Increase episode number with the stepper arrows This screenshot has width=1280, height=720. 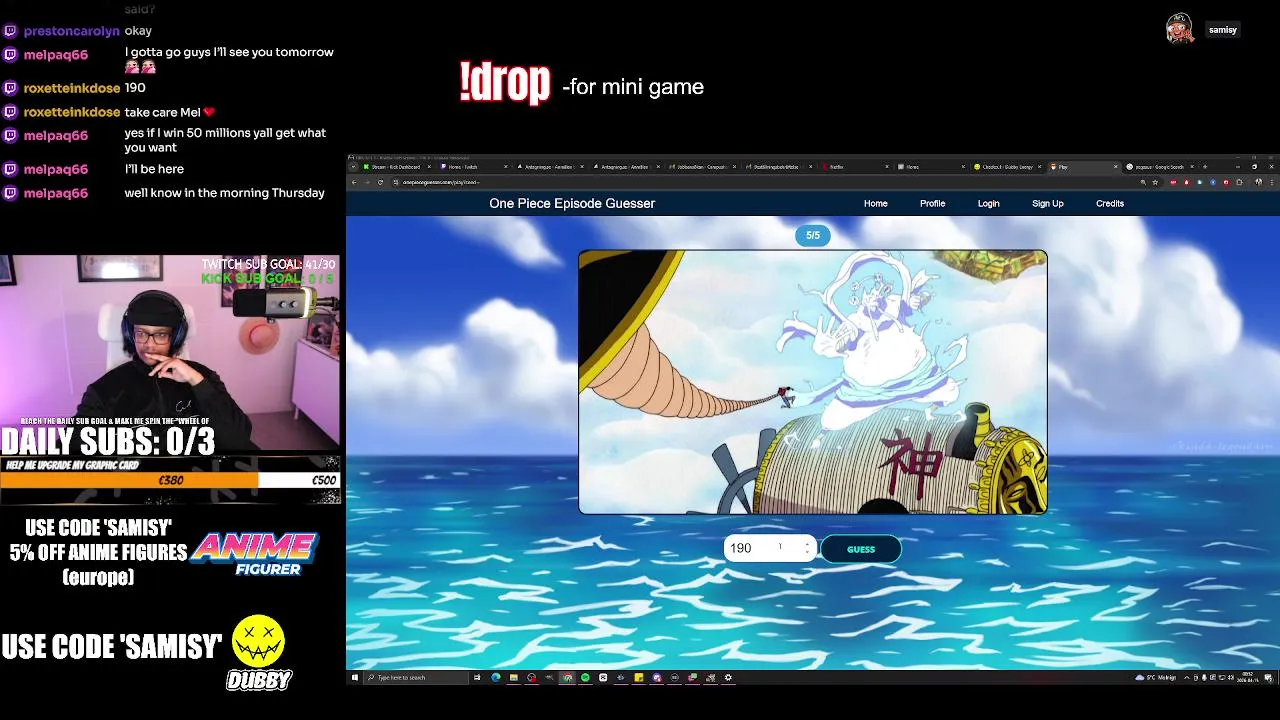(807, 544)
